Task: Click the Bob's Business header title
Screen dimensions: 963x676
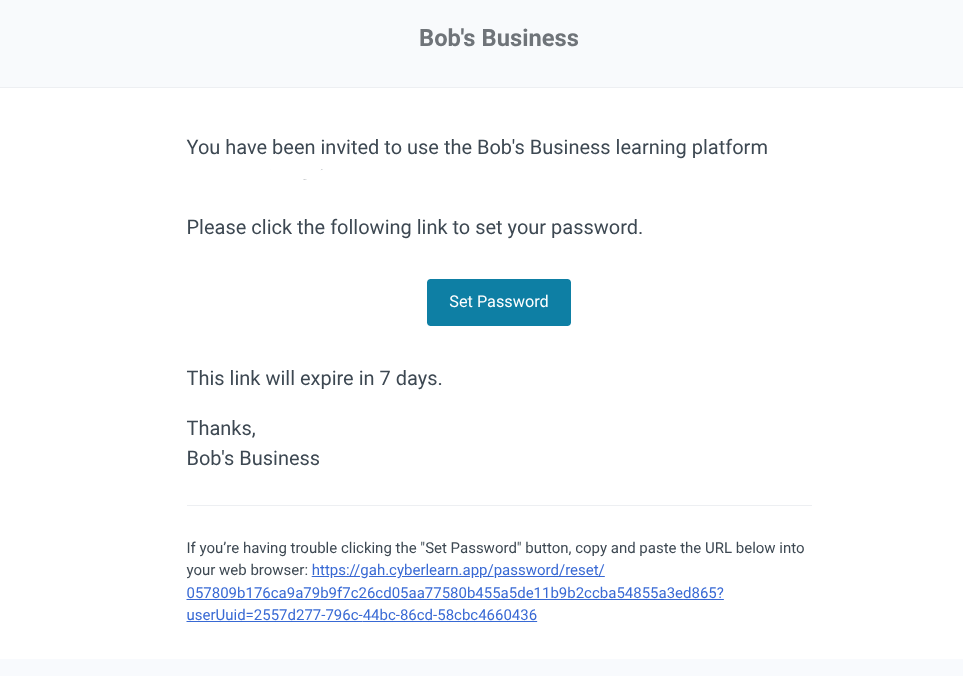Action: [x=499, y=38]
